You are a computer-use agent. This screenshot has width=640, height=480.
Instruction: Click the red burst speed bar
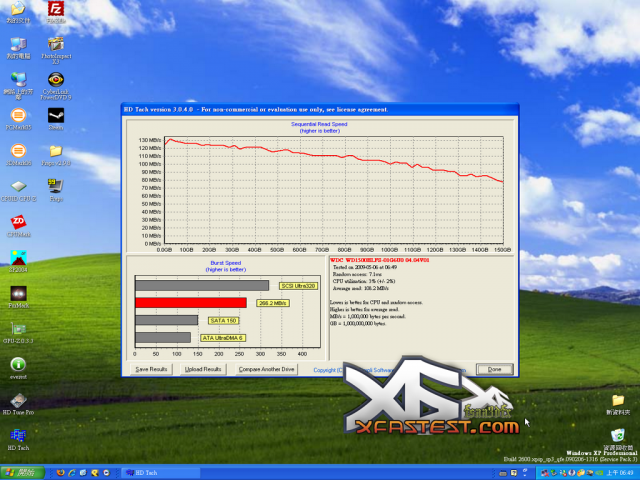[x=191, y=302]
